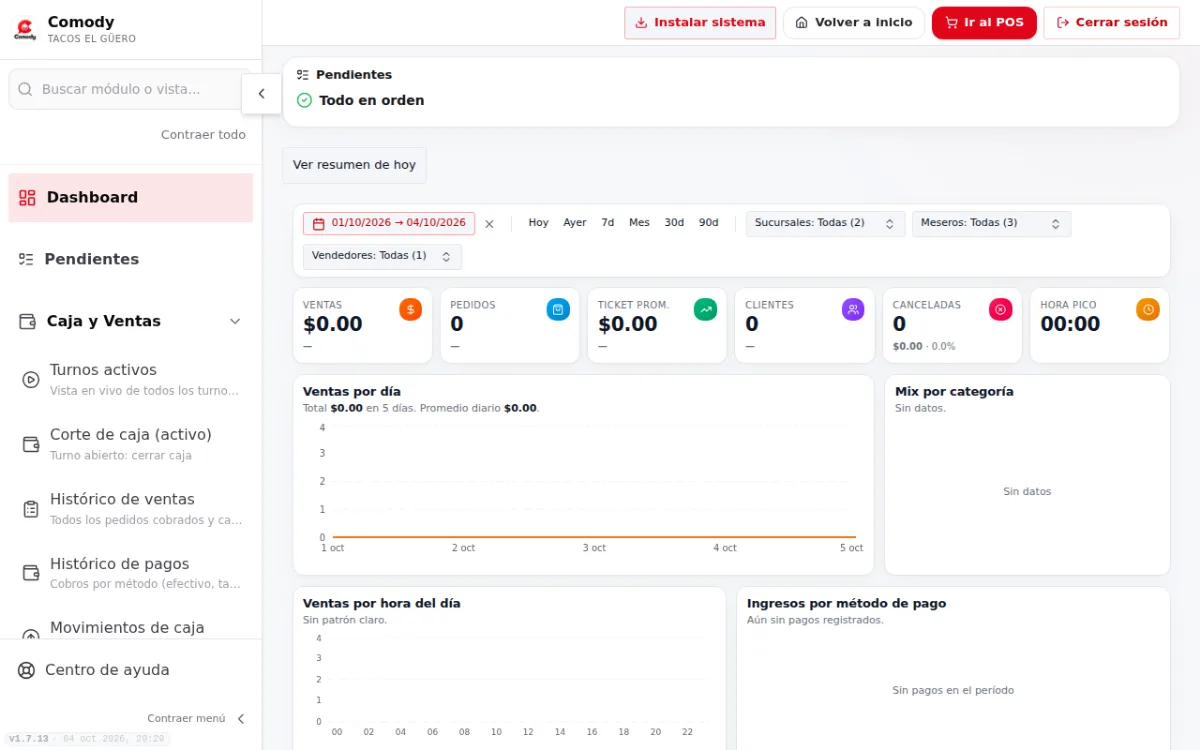The height and width of the screenshot is (750, 1200).
Task: Click the calendar icon in date range
Action: coord(319,223)
